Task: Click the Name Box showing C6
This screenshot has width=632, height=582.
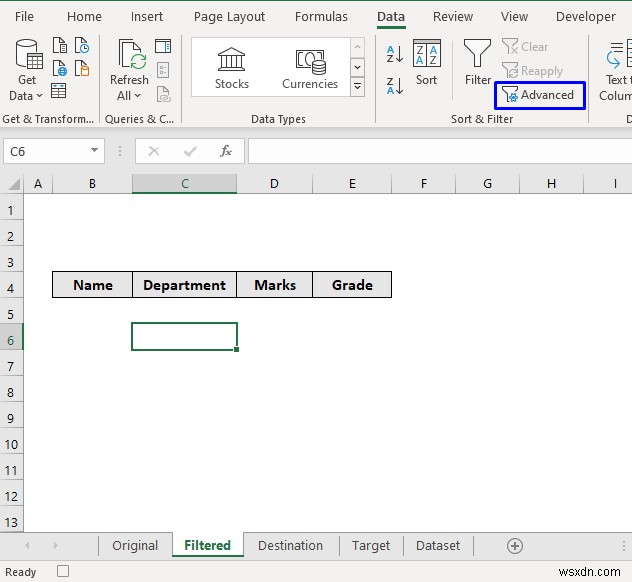Action: point(46,151)
